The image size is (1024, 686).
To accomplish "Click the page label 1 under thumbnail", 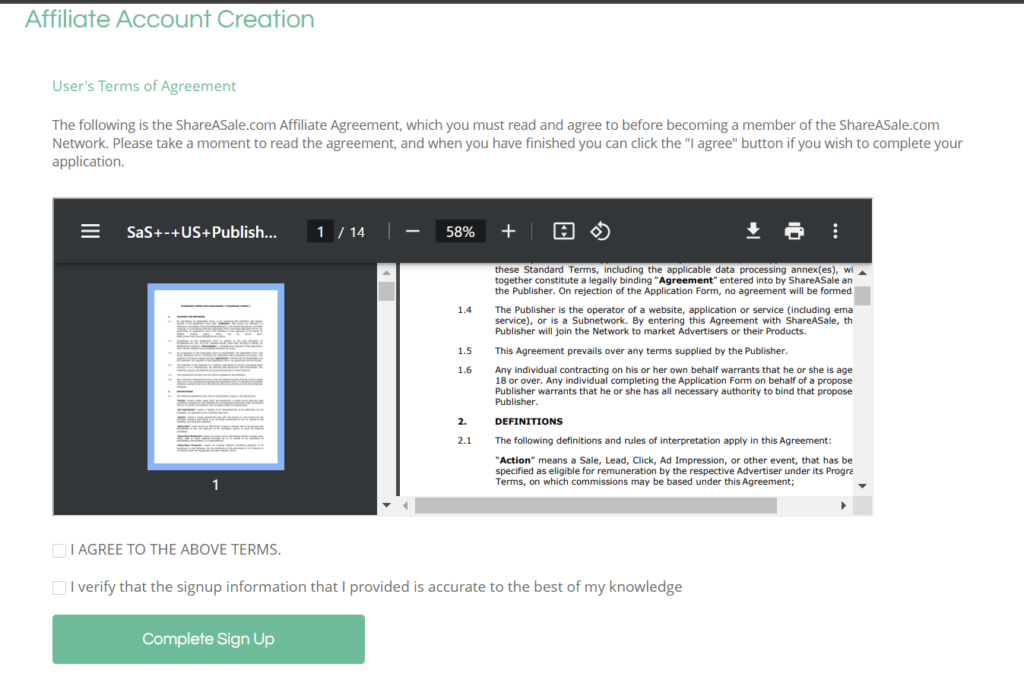I will 216,485.
